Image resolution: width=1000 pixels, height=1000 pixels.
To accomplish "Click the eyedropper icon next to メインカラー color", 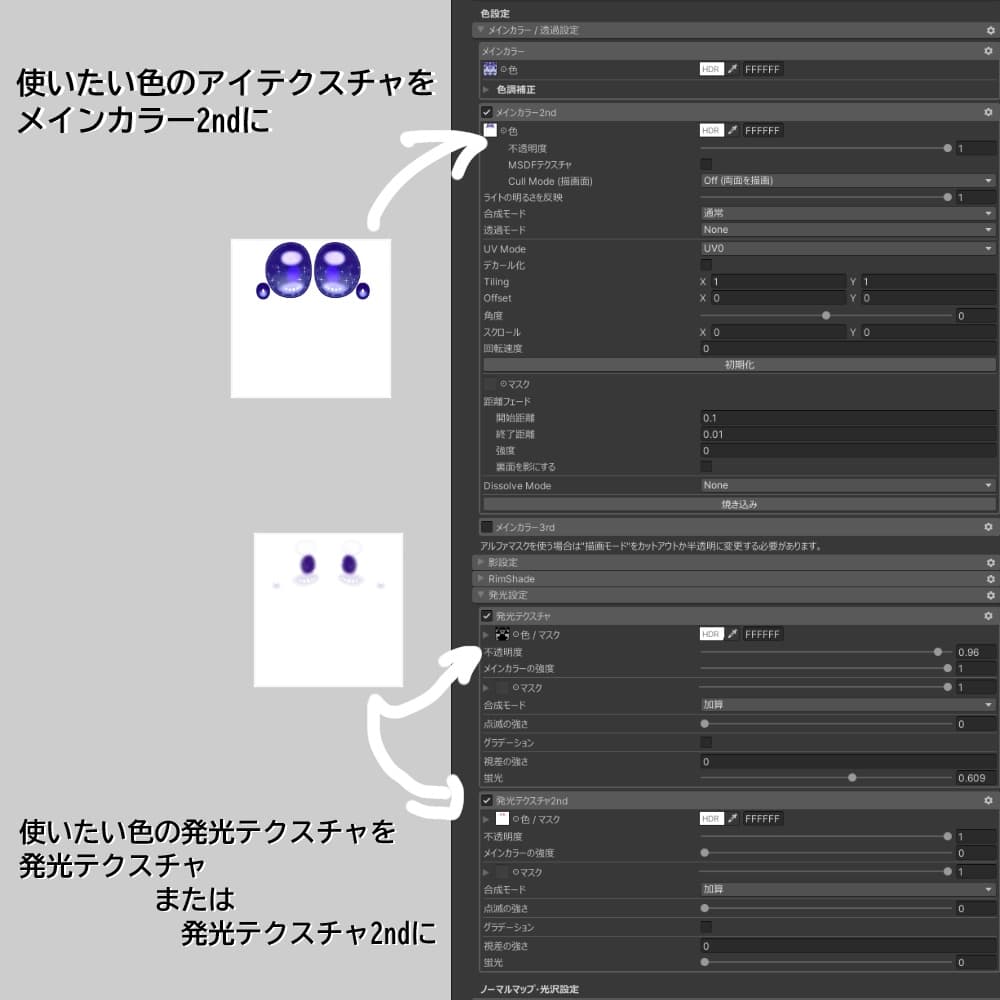I will pyautogui.click(x=734, y=70).
